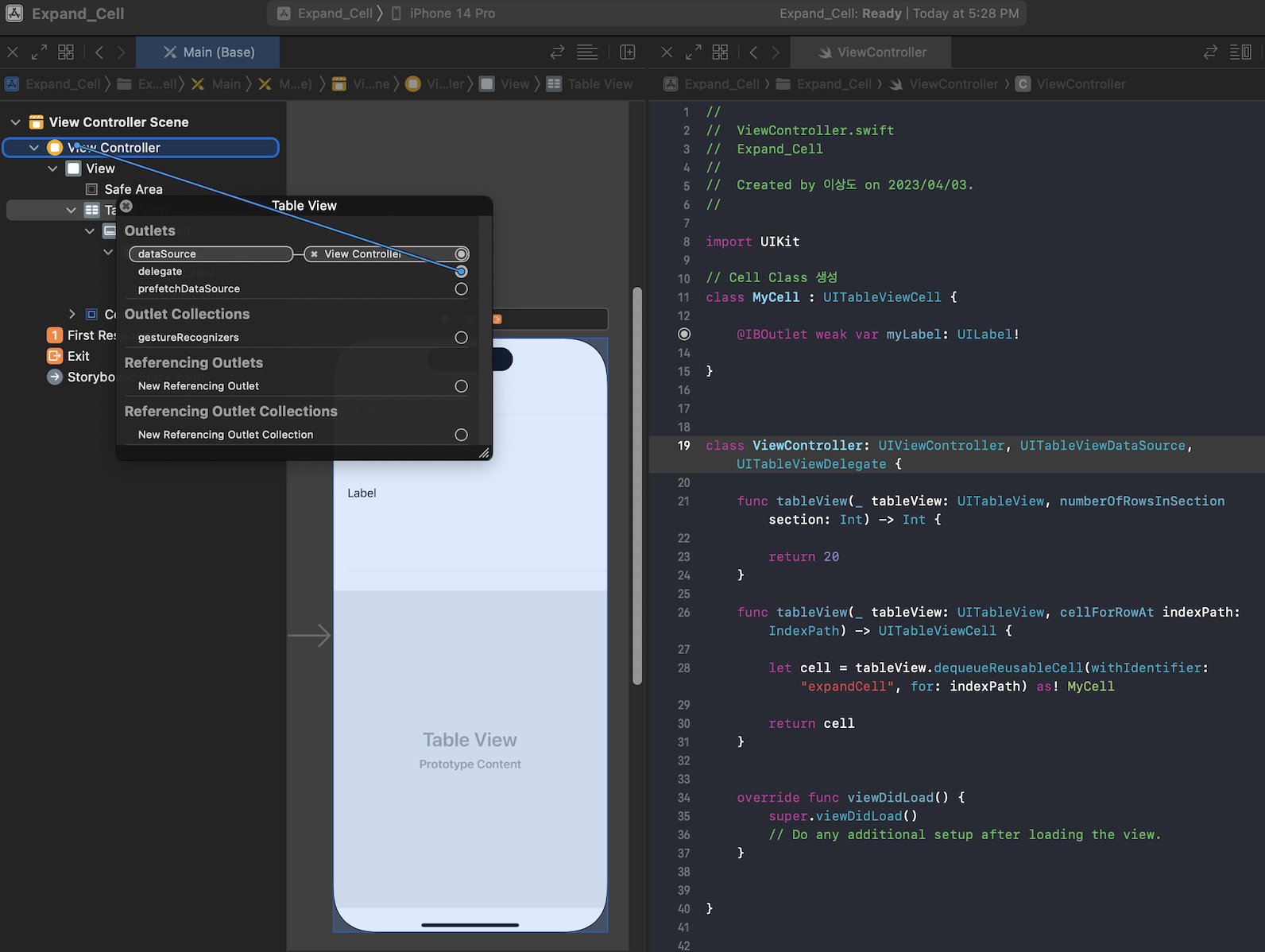Close the Main (Base) editor pane

coord(13,52)
